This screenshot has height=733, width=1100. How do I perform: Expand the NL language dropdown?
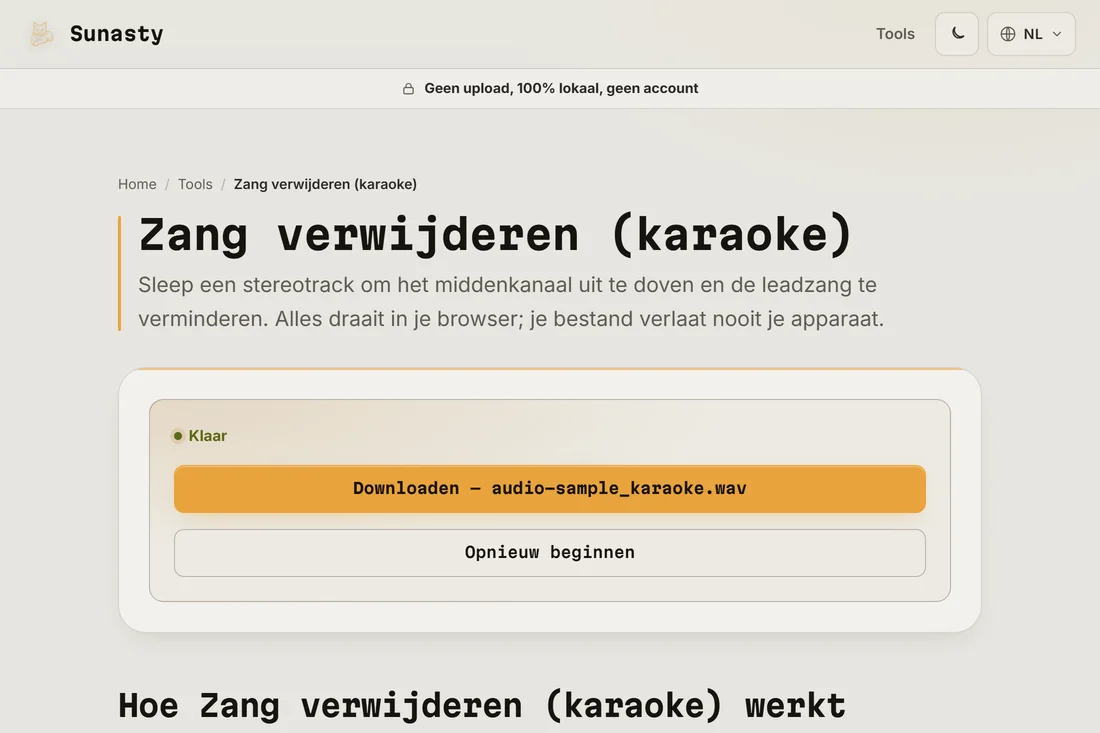[1031, 34]
